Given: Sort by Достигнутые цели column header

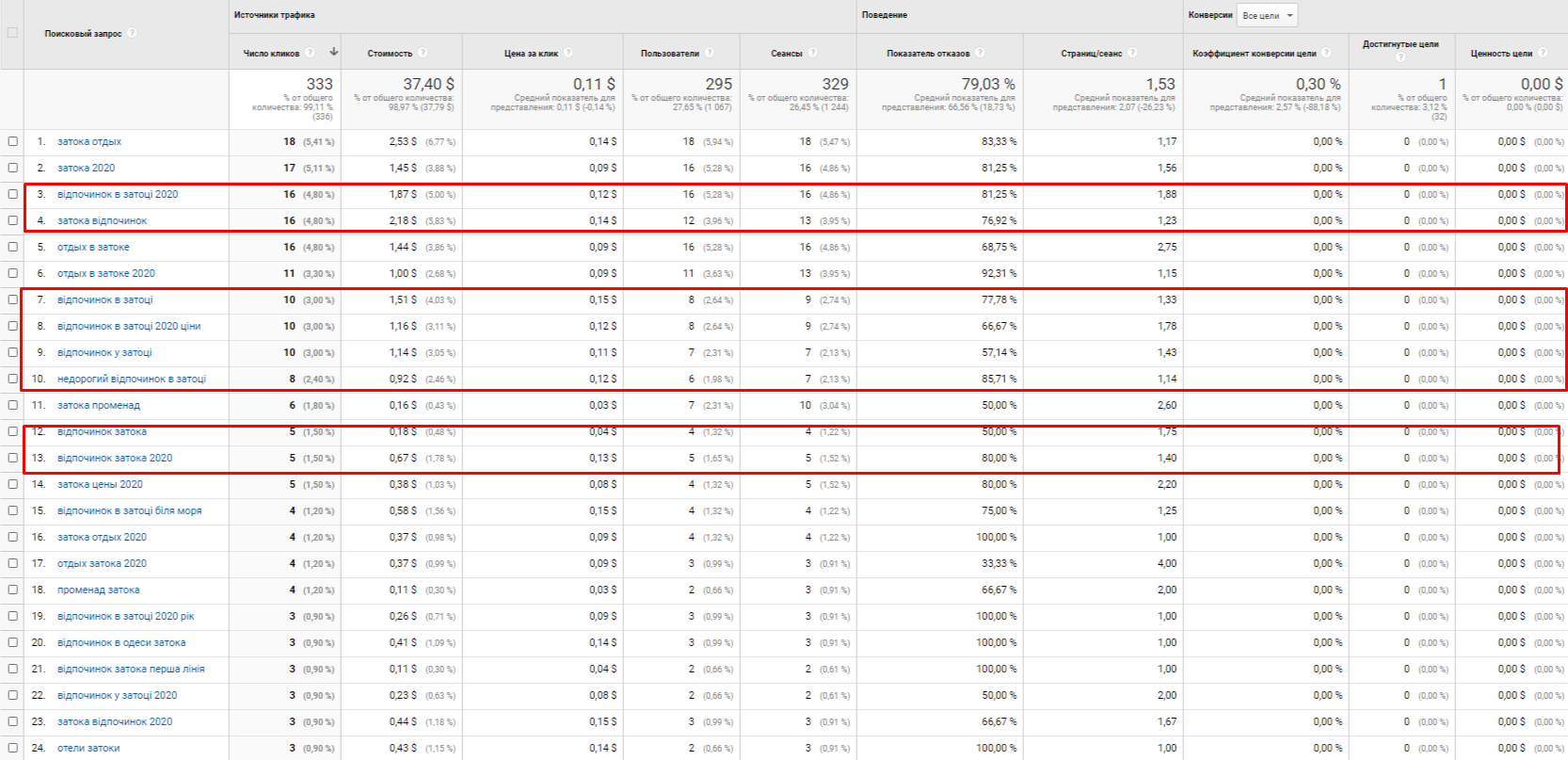Looking at the screenshot, I should [x=1400, y=44].
